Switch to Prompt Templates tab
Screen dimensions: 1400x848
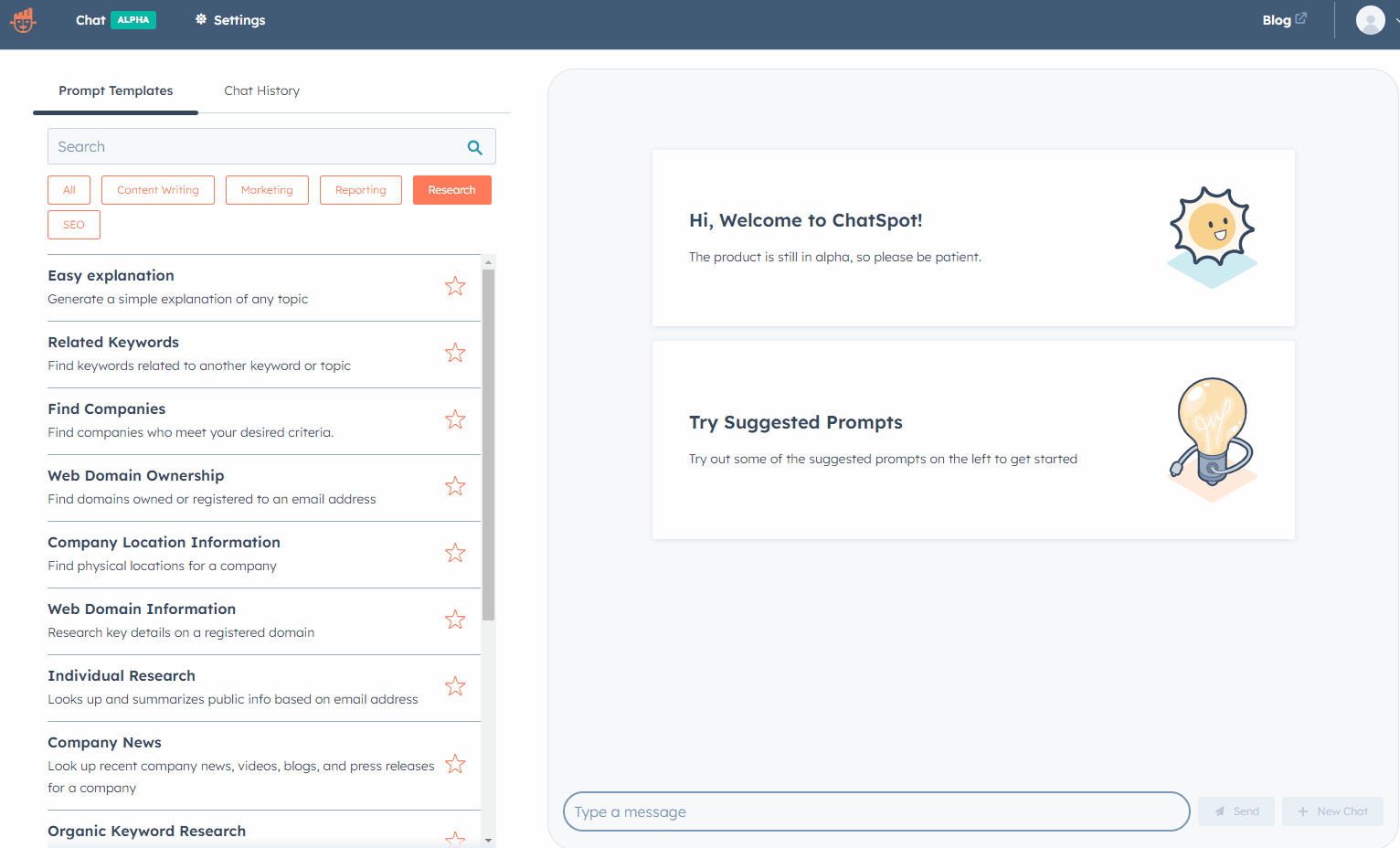tap(116, 90)
